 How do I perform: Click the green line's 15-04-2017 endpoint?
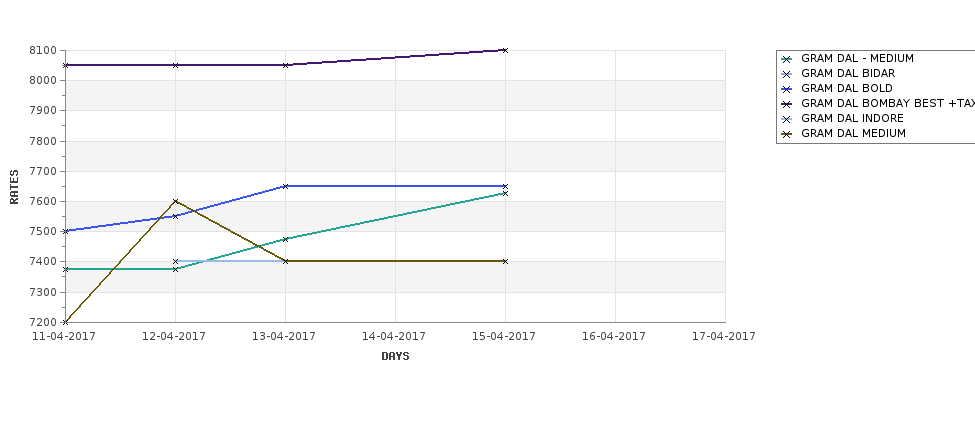[505, 193]
